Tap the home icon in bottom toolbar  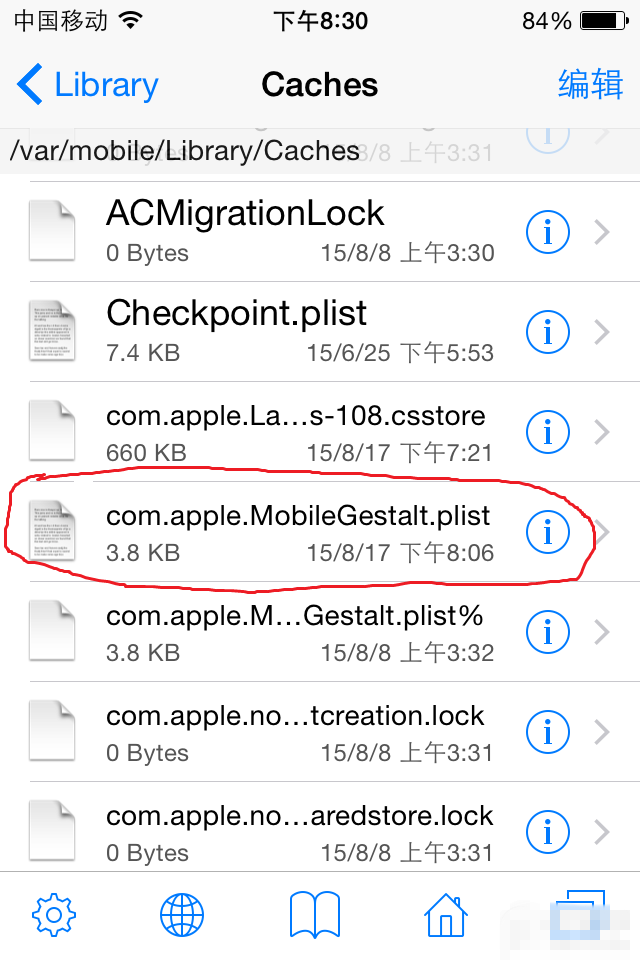(446, 914)
